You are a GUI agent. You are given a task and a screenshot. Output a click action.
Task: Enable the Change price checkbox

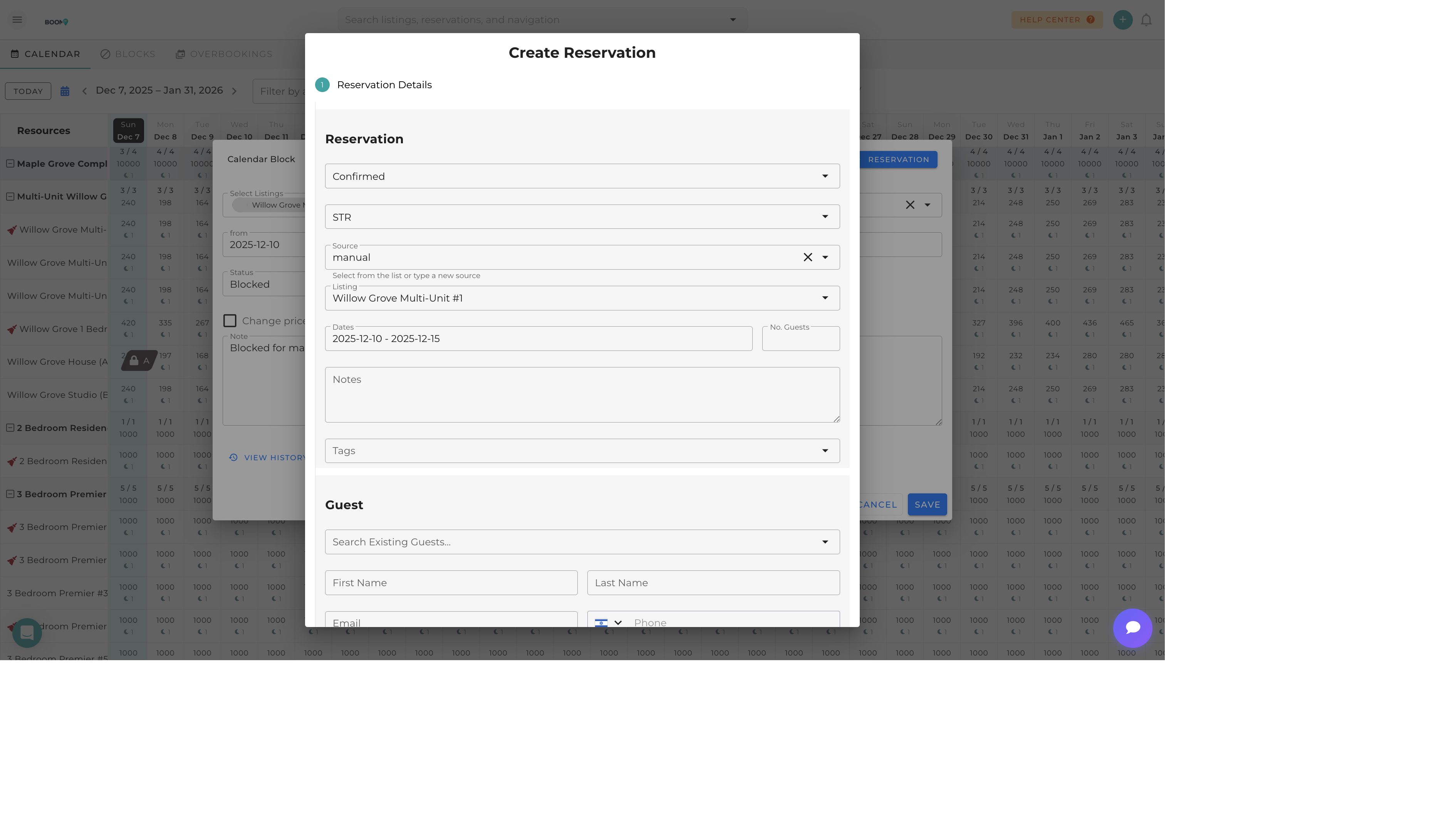(x=230, y=321)
